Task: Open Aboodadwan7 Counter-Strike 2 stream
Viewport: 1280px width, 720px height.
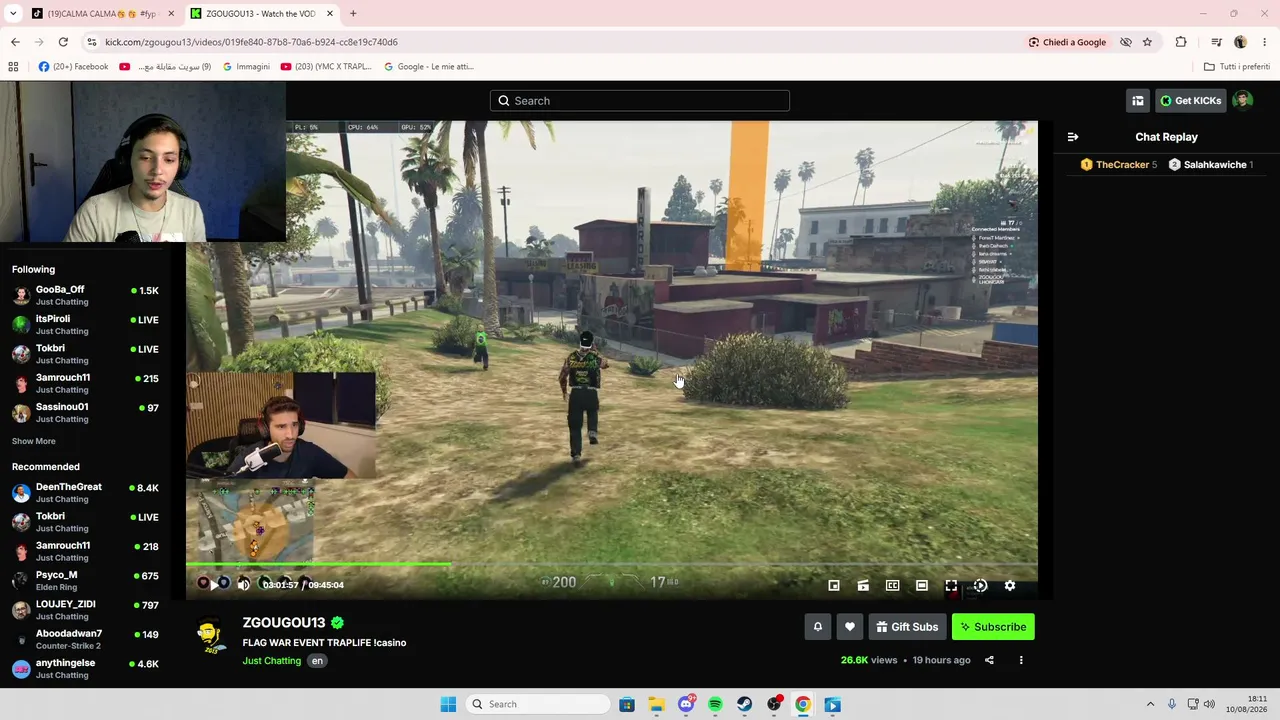Action: tap(85, 639)
